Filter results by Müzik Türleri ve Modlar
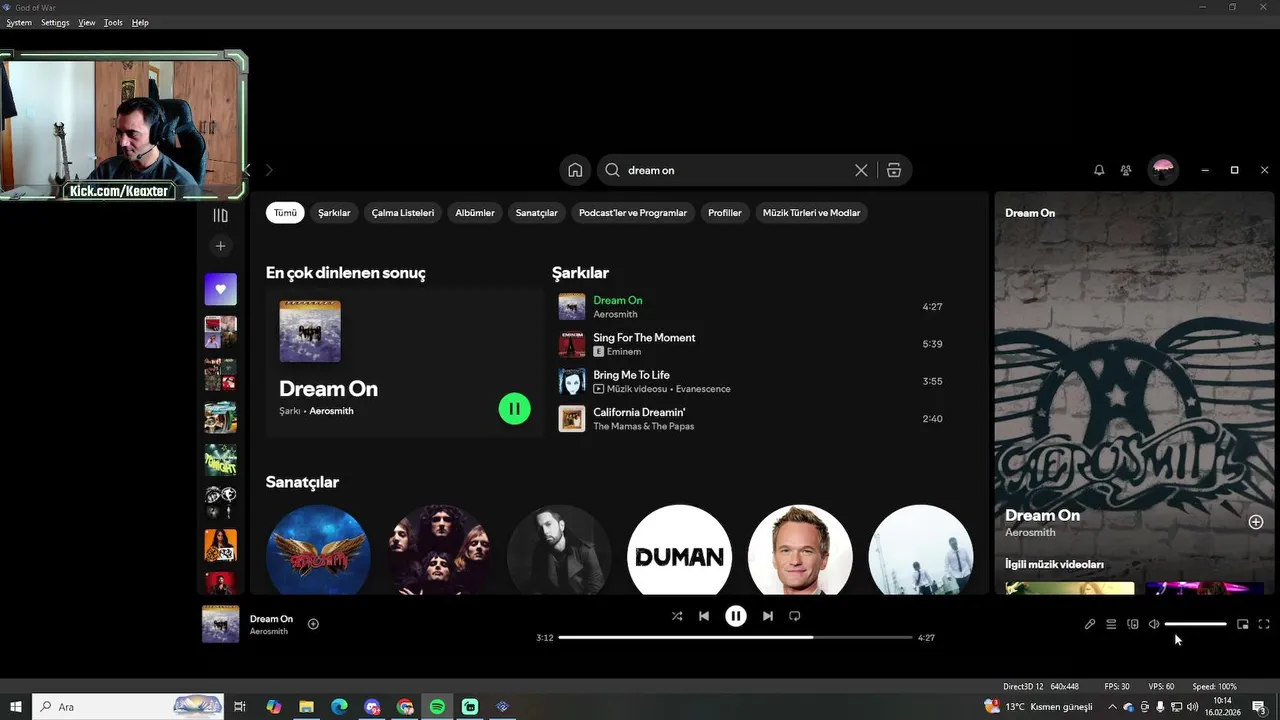The width and height of the screenshot is (1280, 720). click(x=811, y=213)
